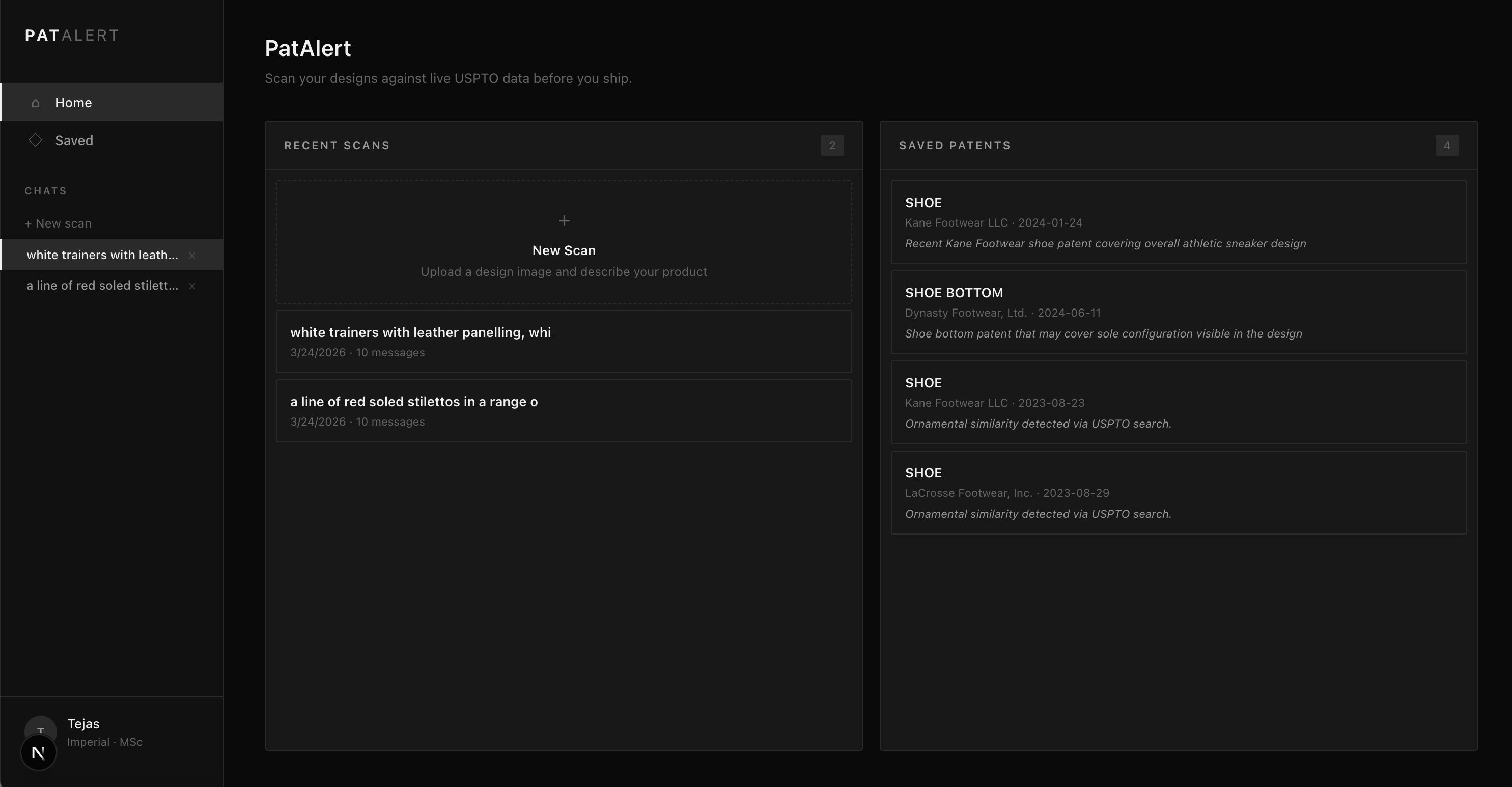Open the LaCrosse Footwear SHOE patent
The width and height of the screenshot is (1512, 787).
click(1178, 492)
